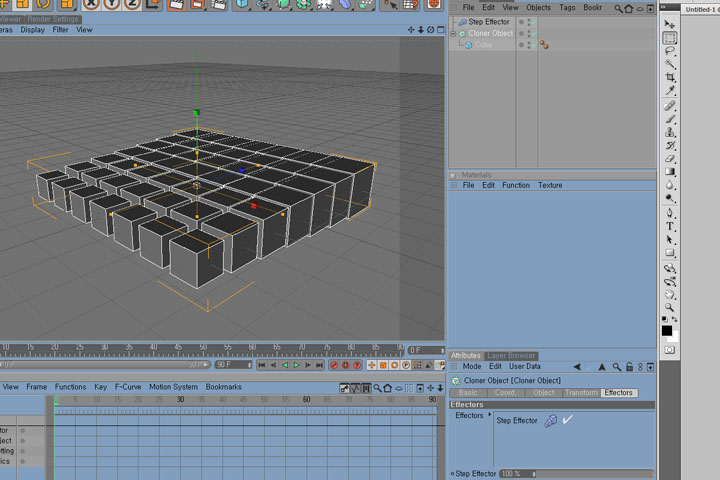Click the render view clapperboard icon
This screenshot has width=720, height=480.
(x=177, y=4)
